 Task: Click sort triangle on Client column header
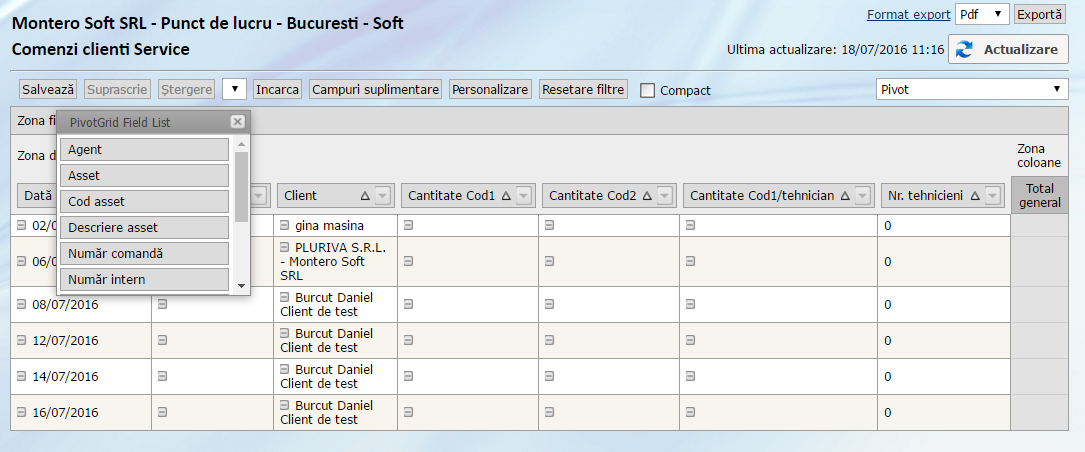pyautogui.click(x=365, y=196)
